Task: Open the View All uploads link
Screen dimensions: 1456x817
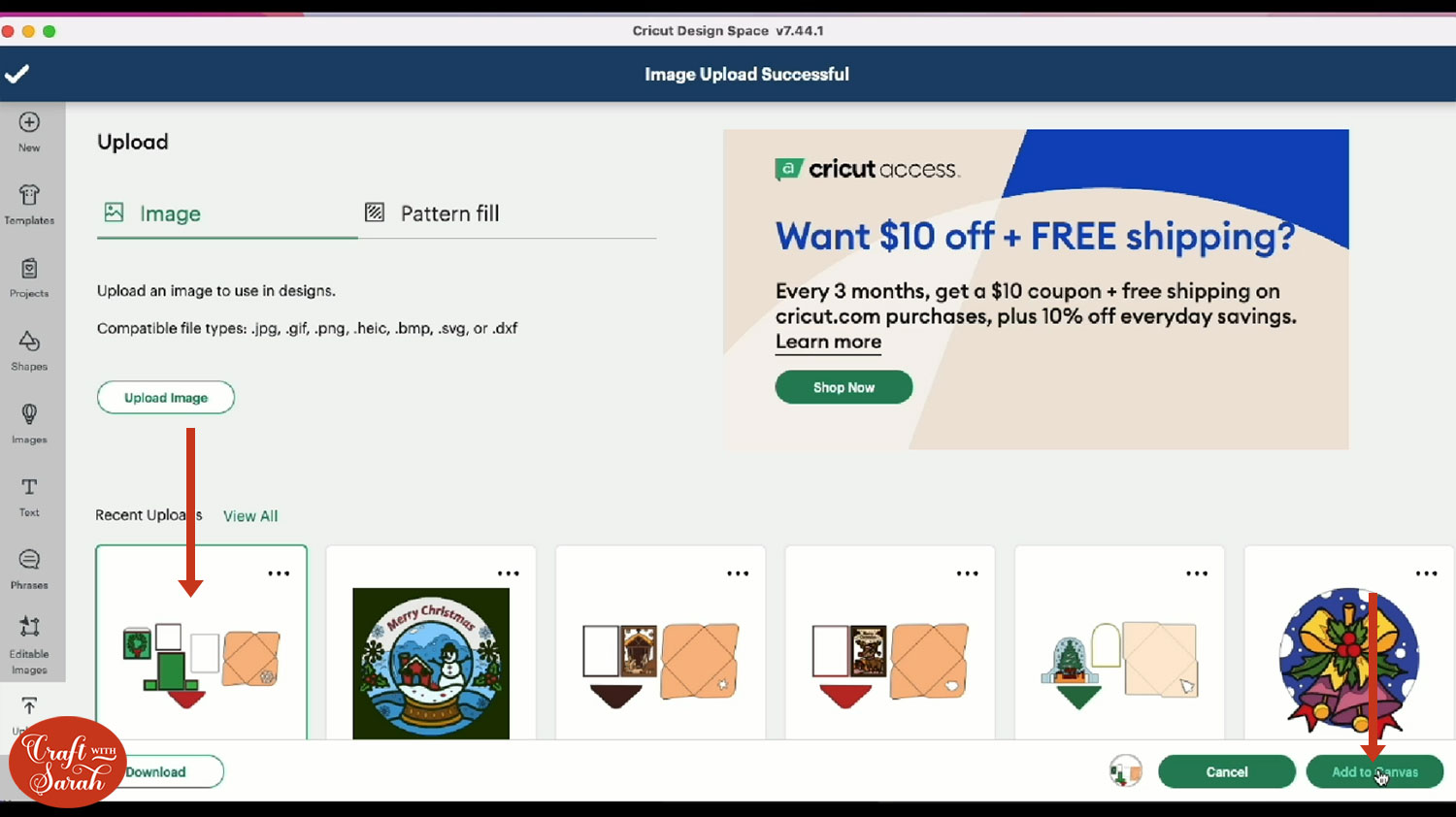Action: (250, 516)
